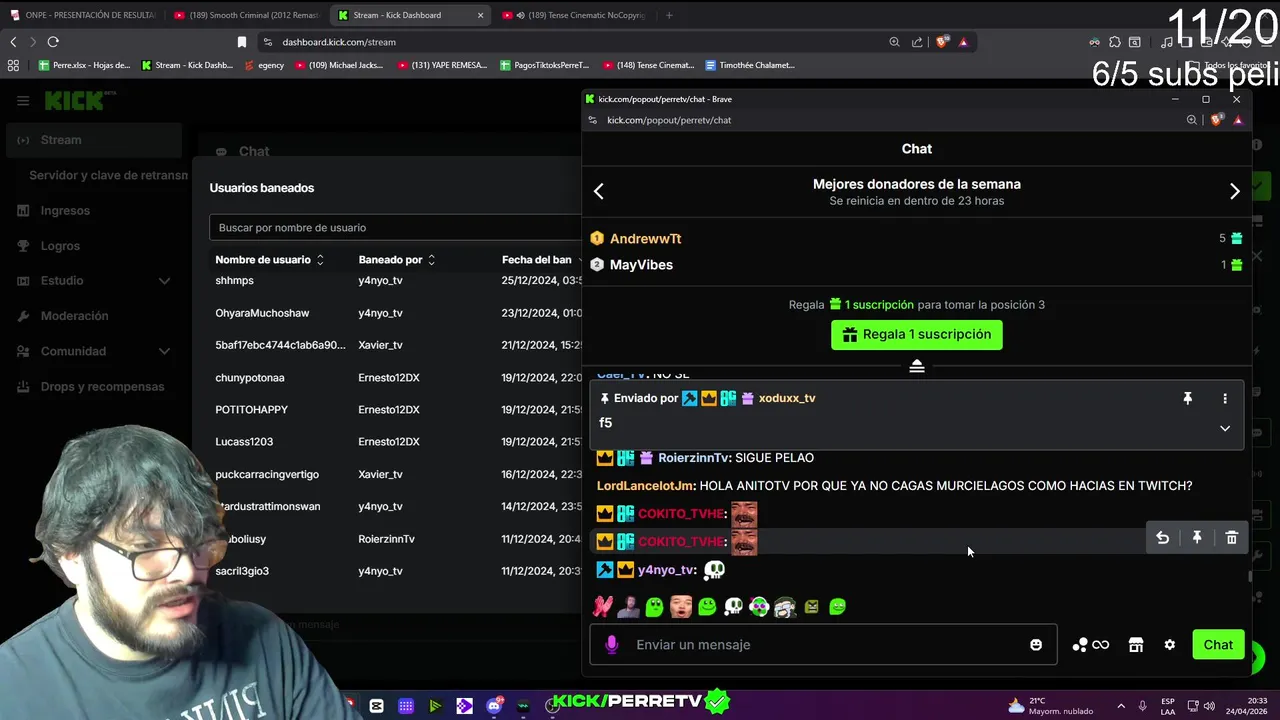The image size is (1280, 720).
Task: Sort by Fecha del ban column
Action: coord(541,260)
